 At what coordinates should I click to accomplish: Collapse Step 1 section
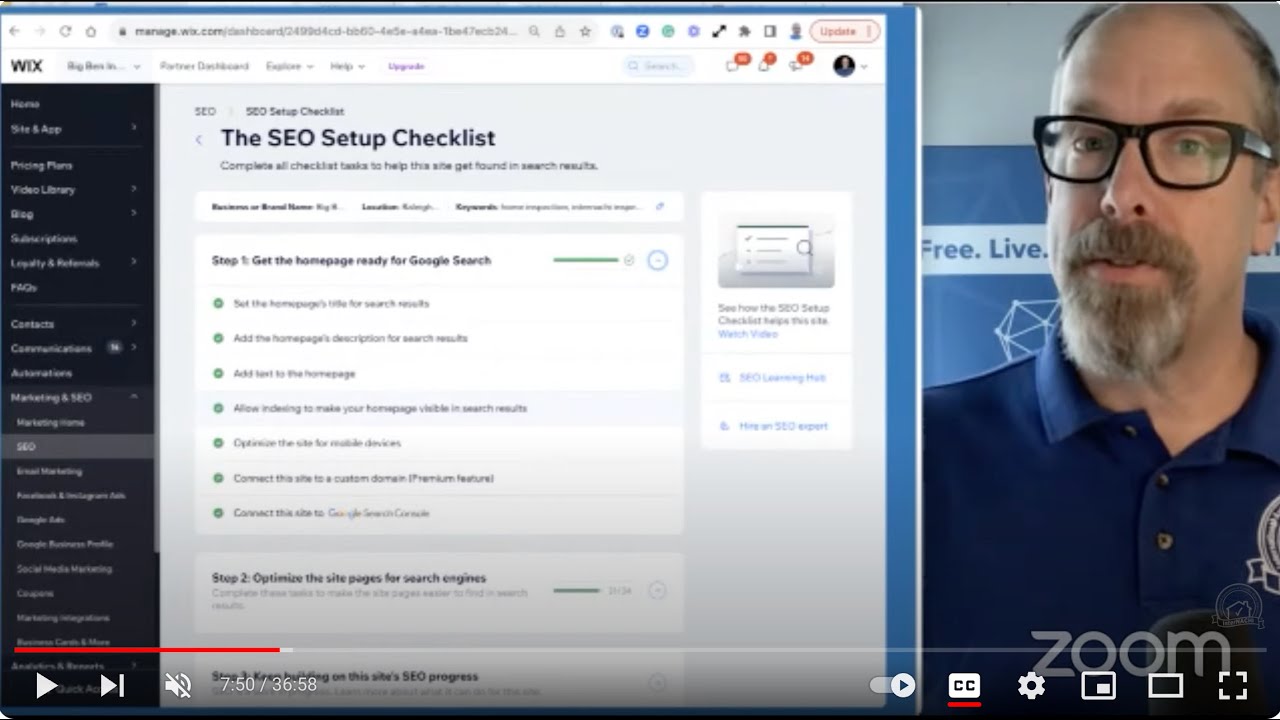(657, 260)
